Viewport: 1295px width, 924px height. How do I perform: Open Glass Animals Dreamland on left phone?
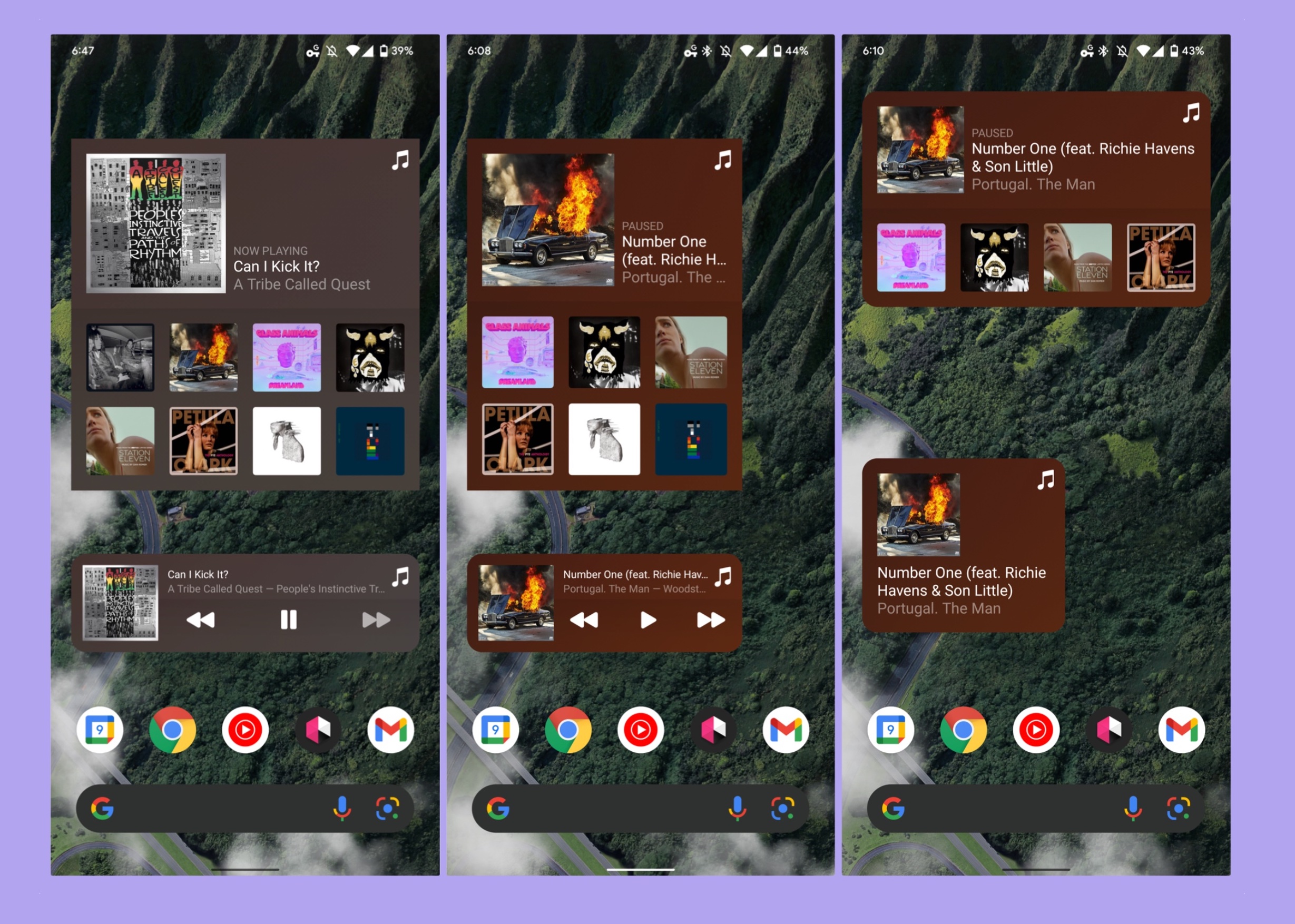[287, 357]
